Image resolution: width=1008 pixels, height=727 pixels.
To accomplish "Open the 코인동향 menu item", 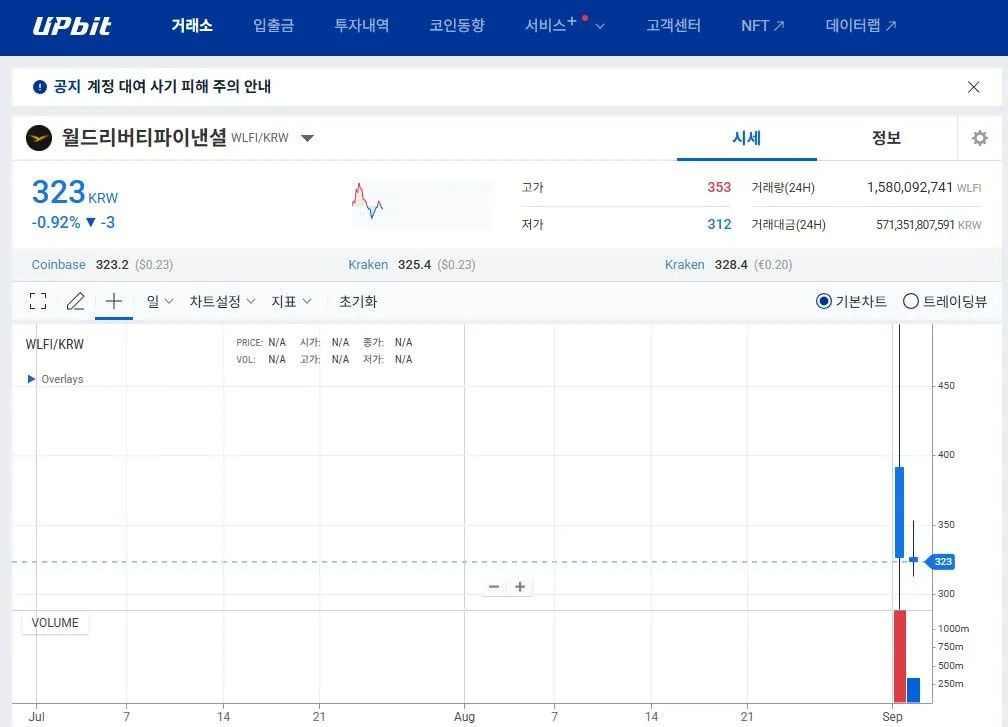I will [457, 27].
